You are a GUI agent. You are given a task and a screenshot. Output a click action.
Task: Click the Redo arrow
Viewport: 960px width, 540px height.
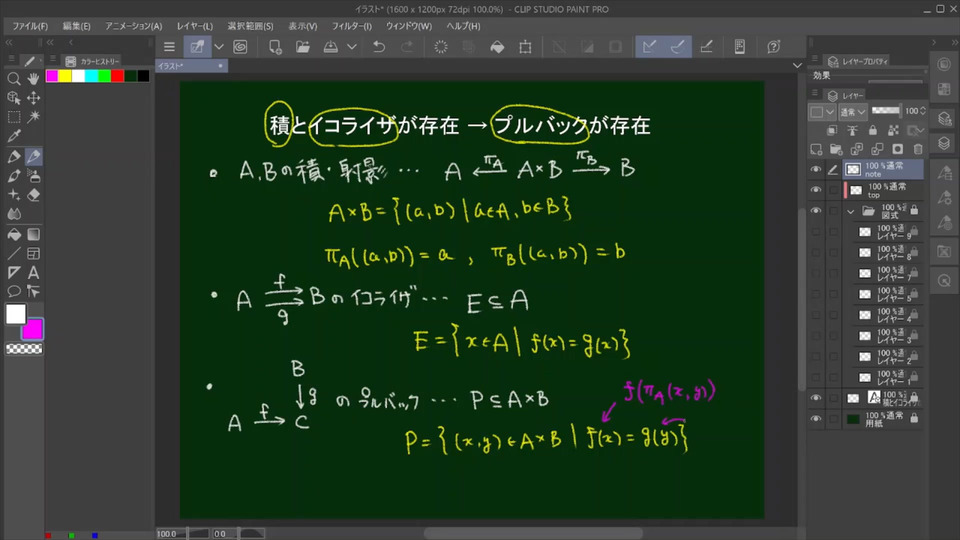tap(407, 47)
